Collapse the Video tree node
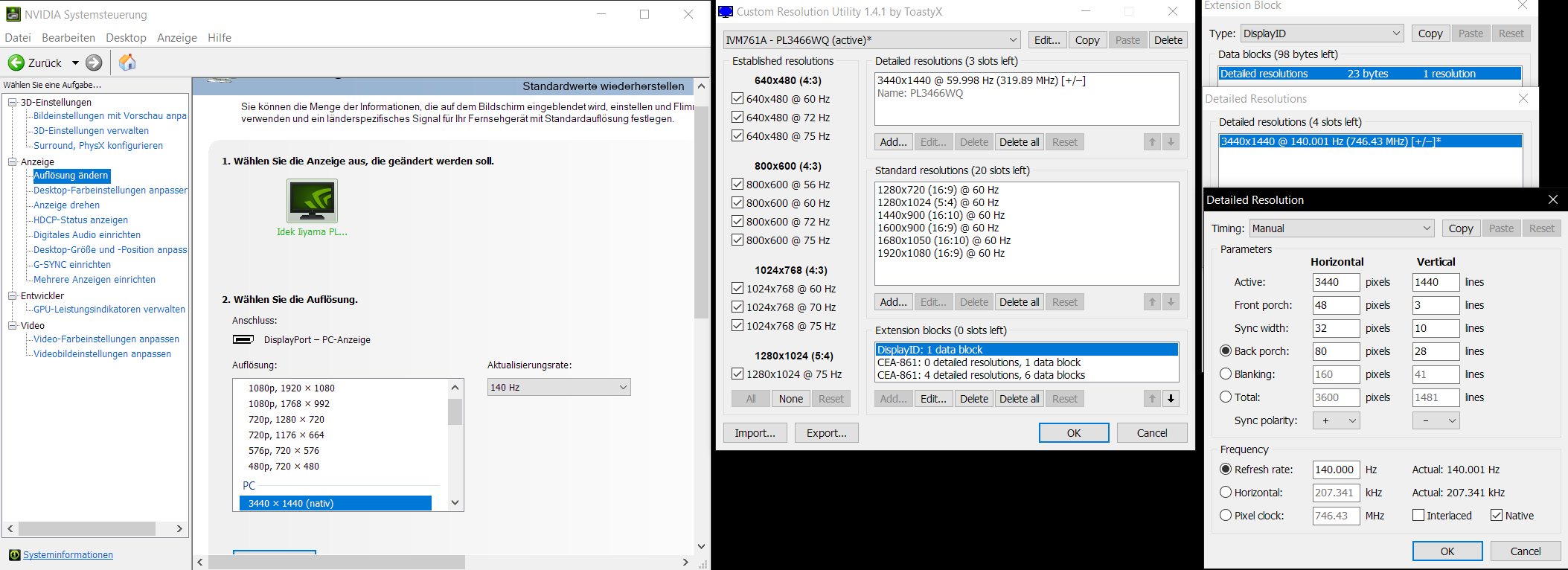This screenshot has width=1568, height=570. point(13,325)
